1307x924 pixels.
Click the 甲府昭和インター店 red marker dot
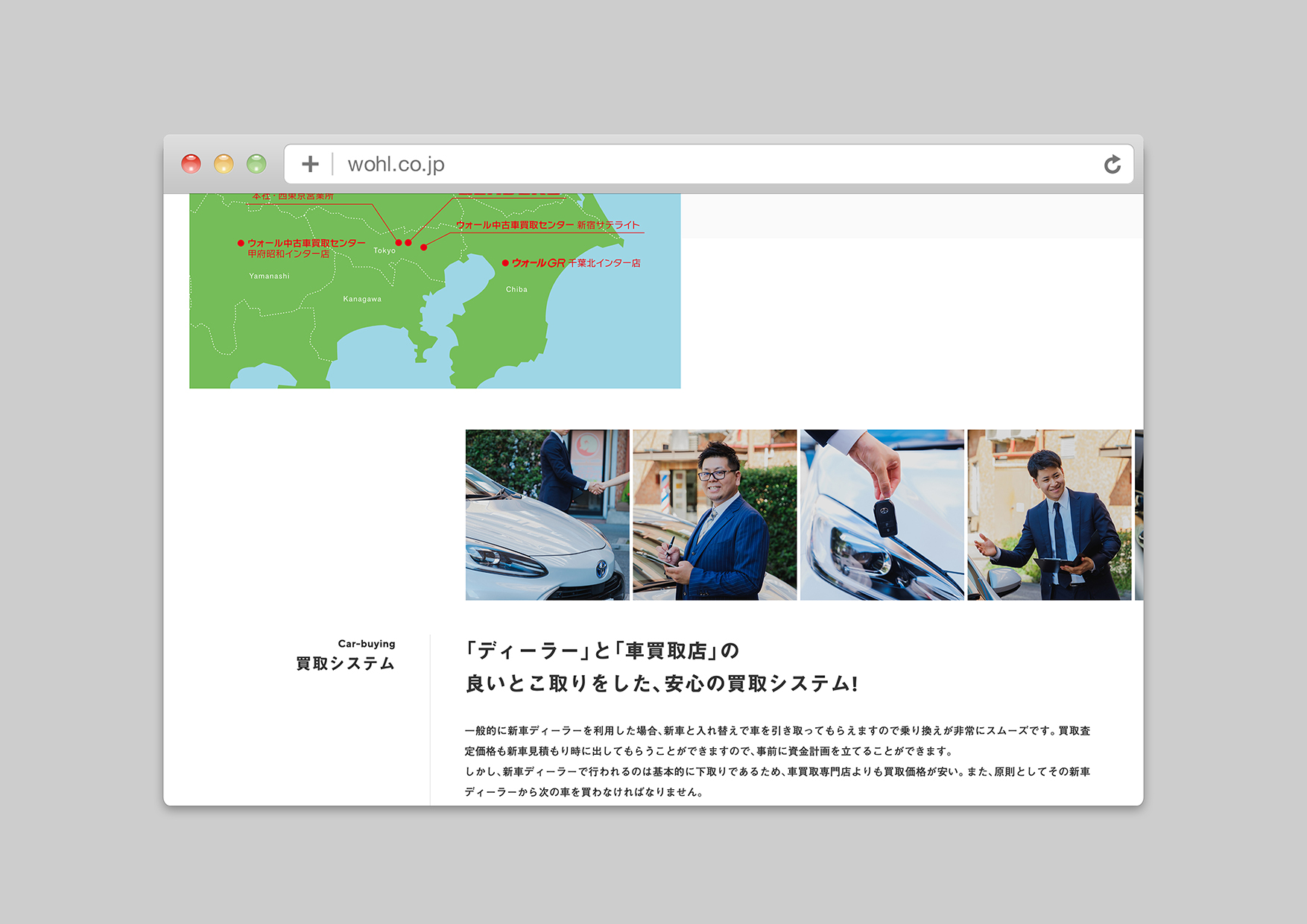pyautogui.click(x=240, y=242)
